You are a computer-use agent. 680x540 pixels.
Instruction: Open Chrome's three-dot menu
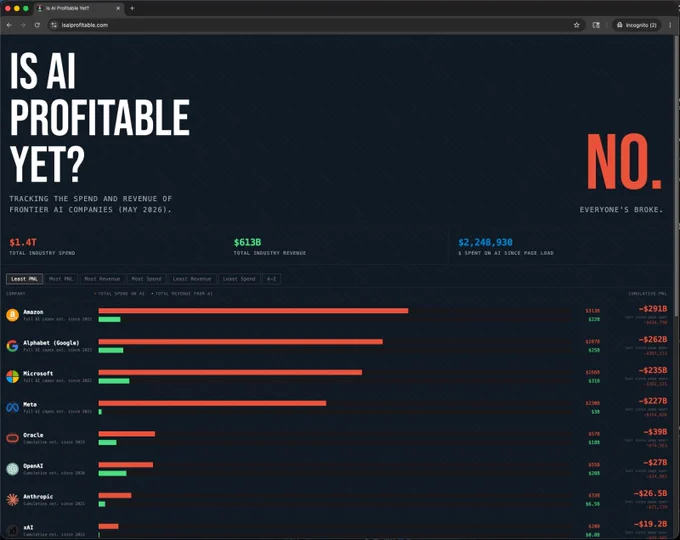(x=670, y=25)
